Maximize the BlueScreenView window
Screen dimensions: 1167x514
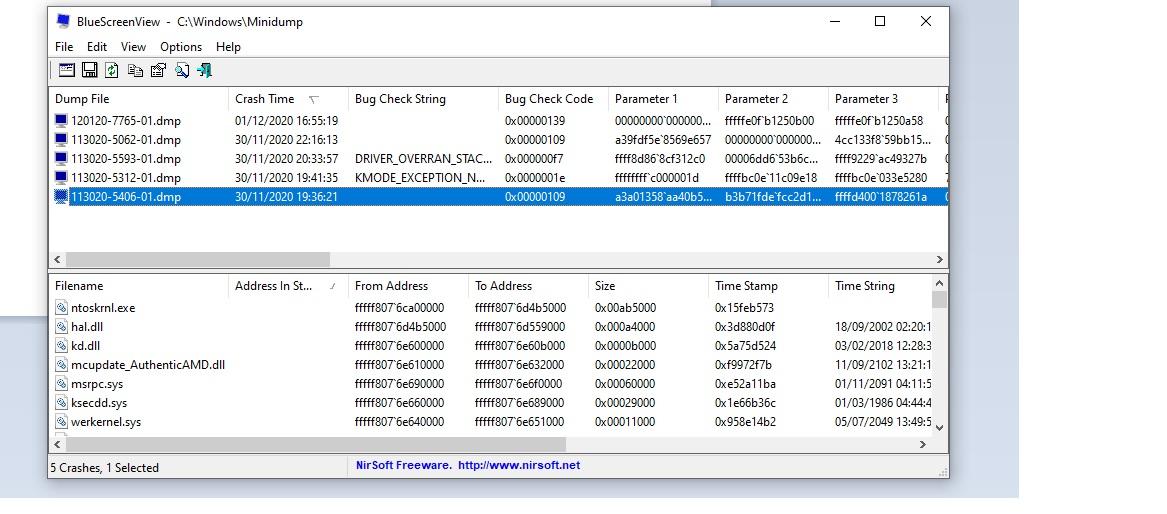tap(880, 22)
